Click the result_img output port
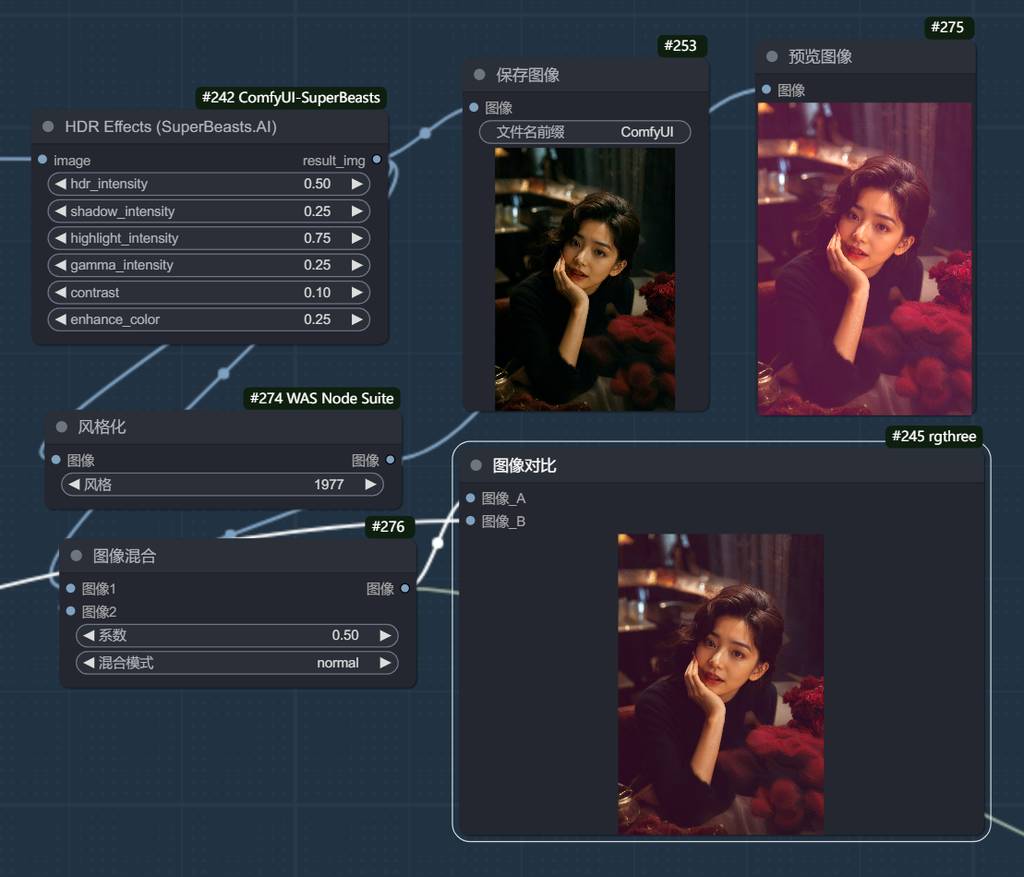The height and width of the screenshot is (877, 1024). [x=376, y=160]
